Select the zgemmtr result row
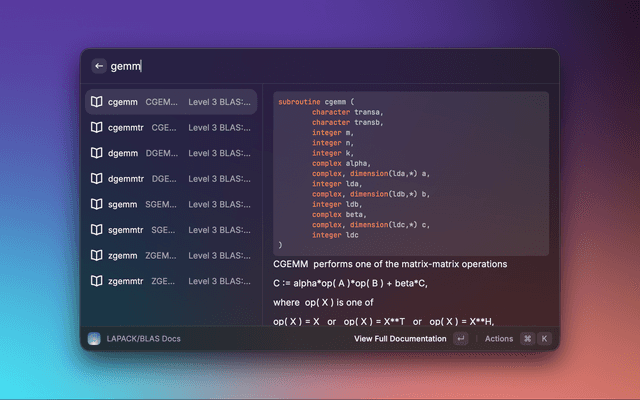The height and width of the screenshot is (400, 640). [x=170, y=282]
